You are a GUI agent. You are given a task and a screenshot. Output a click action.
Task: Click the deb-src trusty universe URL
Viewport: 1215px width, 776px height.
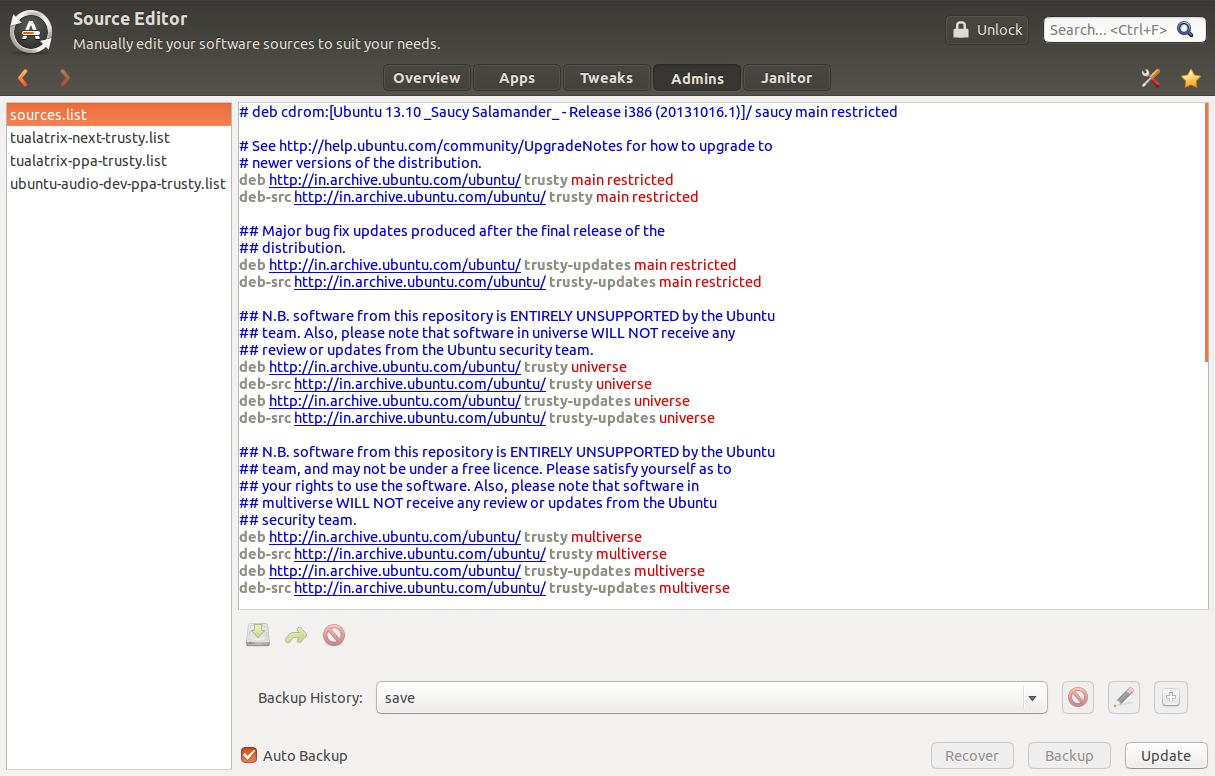coord(420,384)
